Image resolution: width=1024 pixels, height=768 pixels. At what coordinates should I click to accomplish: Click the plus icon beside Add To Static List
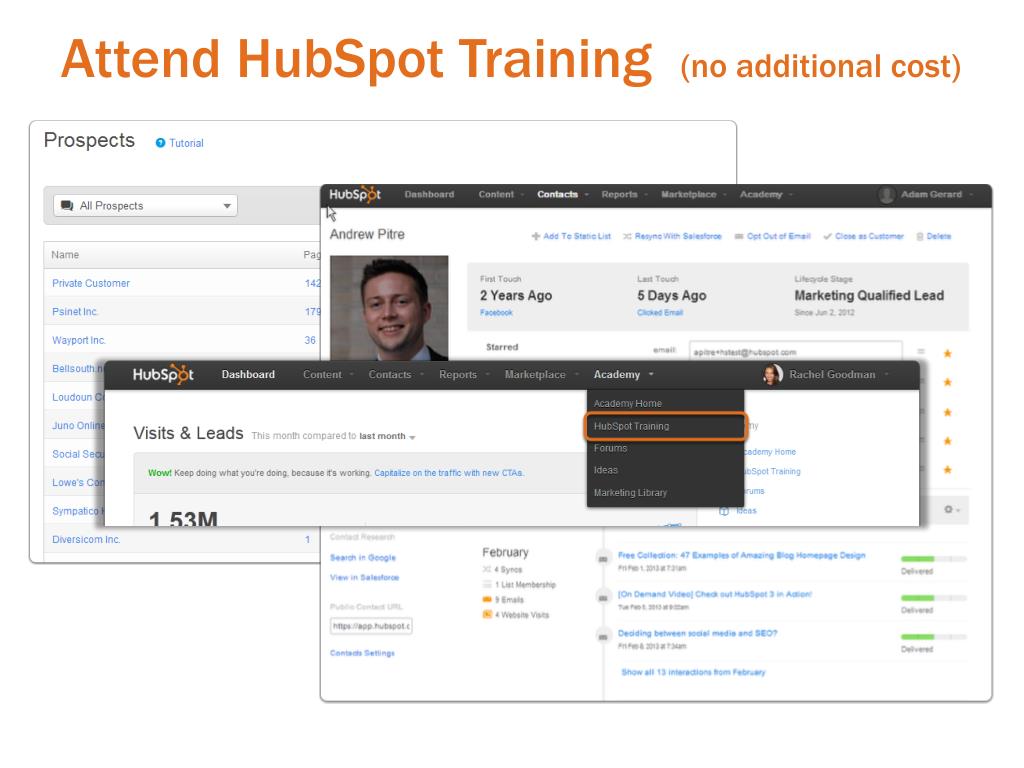(x=536, y=236)
